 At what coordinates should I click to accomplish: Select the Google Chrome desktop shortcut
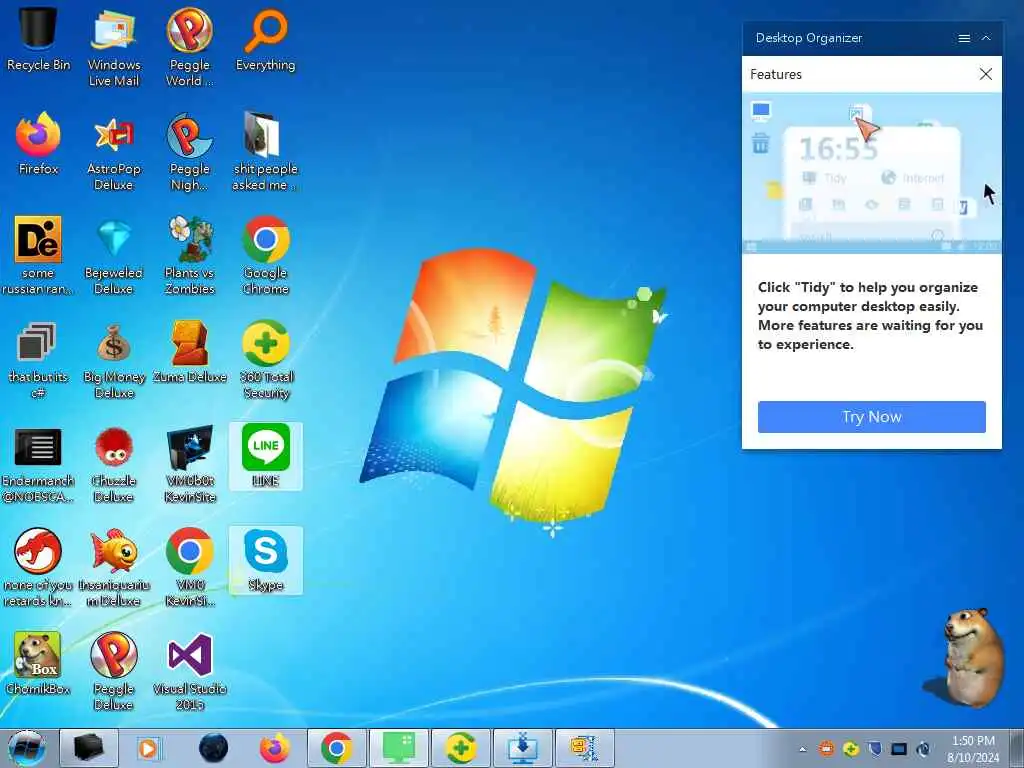(265, 255)
